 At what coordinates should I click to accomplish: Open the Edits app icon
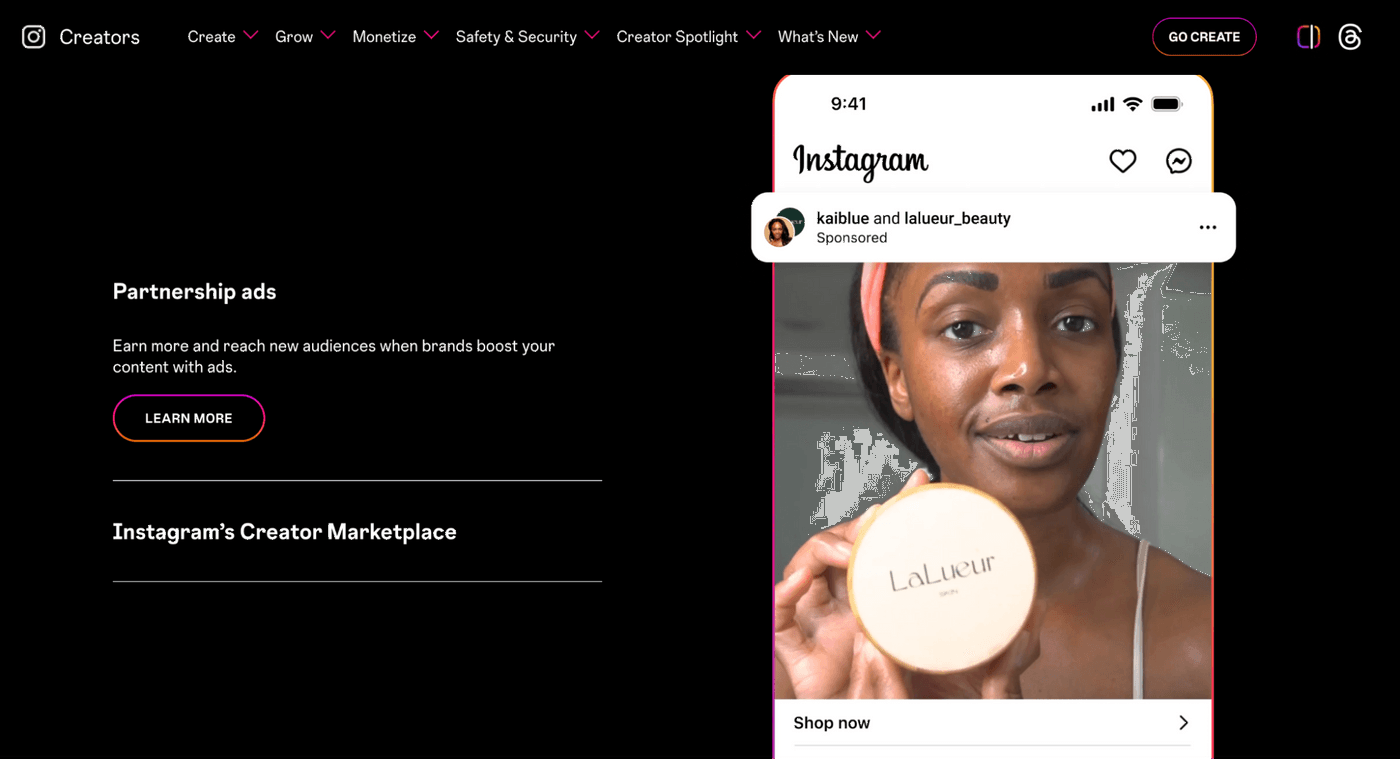point(1308,37)
